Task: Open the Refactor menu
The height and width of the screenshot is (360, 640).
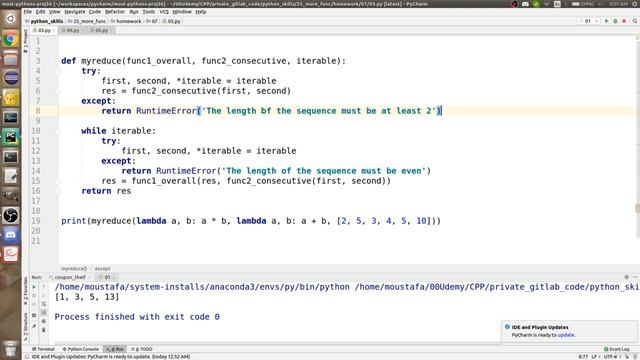Action: click(x=115, y=12)
